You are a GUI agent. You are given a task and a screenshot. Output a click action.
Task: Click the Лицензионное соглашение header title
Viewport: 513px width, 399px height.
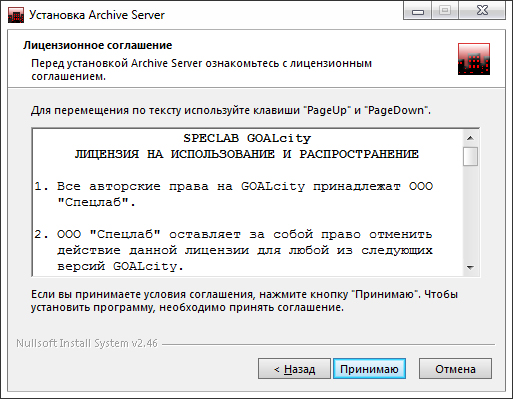pyautogui.click(x=98, y=45)
